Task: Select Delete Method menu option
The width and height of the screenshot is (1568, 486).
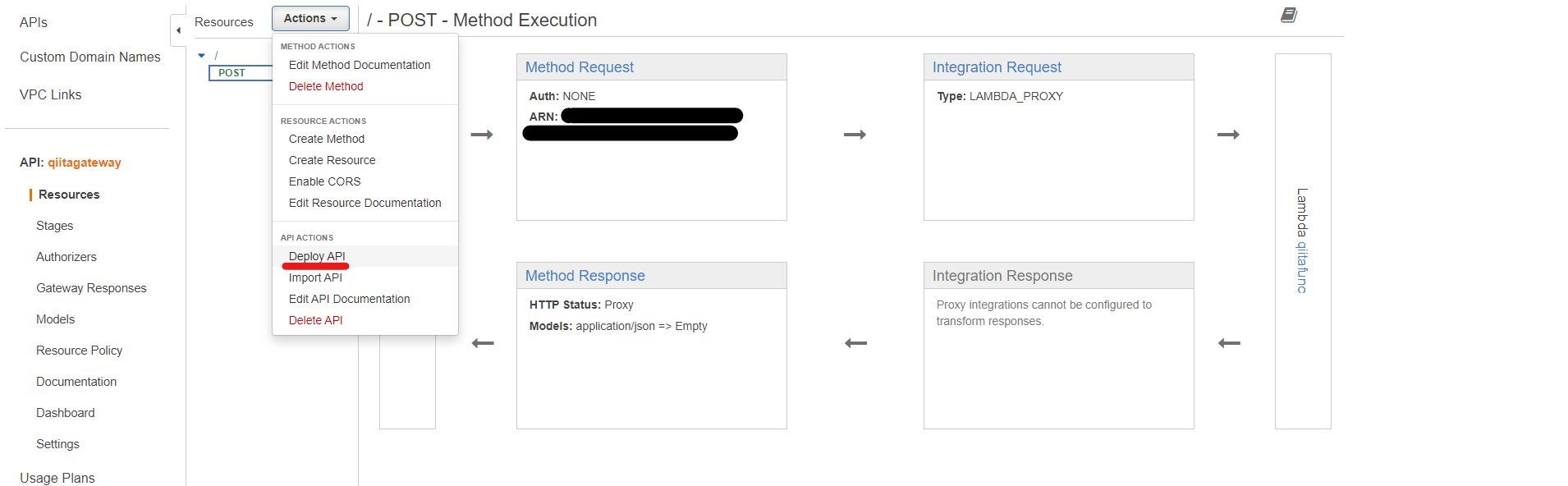Action: pyautogui.click(x=325, y=86)
